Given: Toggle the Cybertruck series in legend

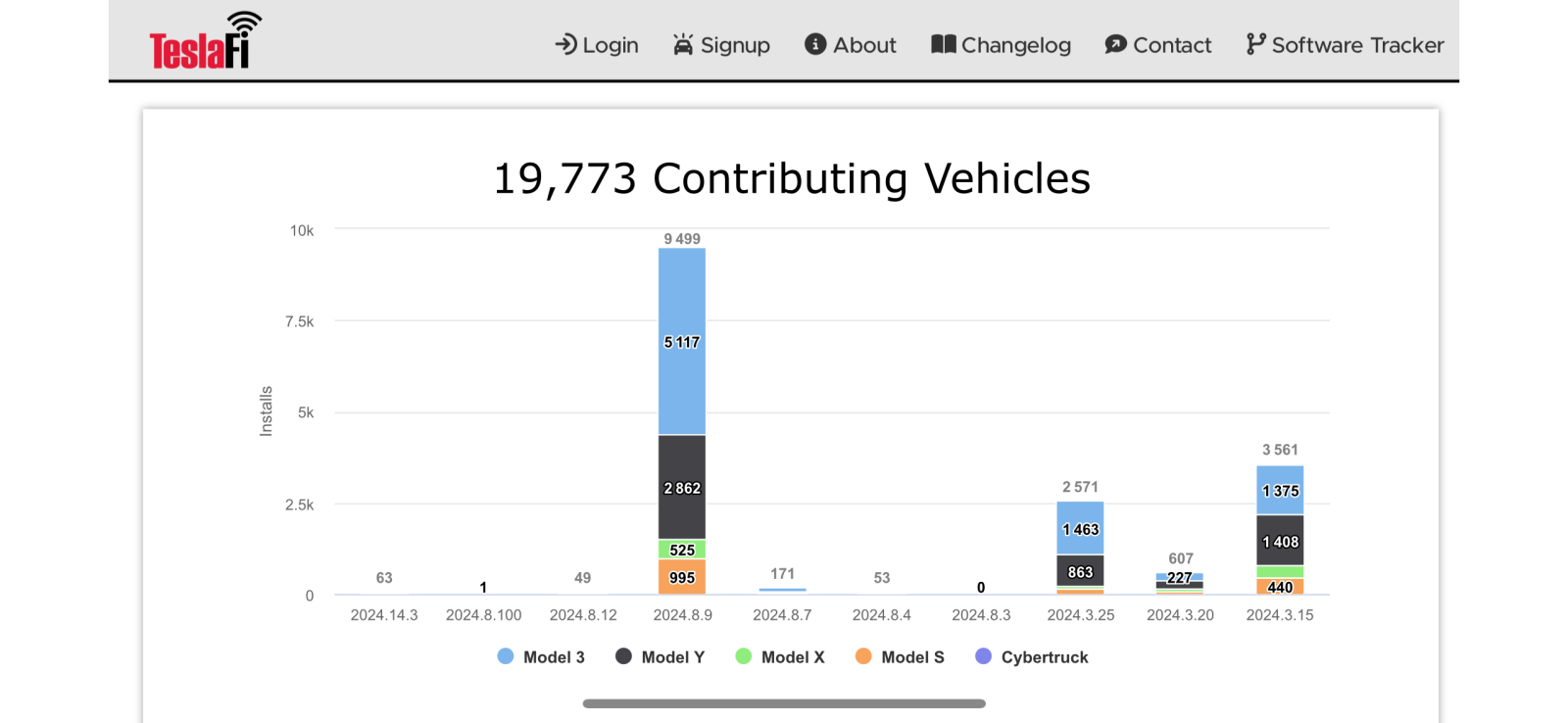Looking at the screenshot, I should click(1032, 657).
